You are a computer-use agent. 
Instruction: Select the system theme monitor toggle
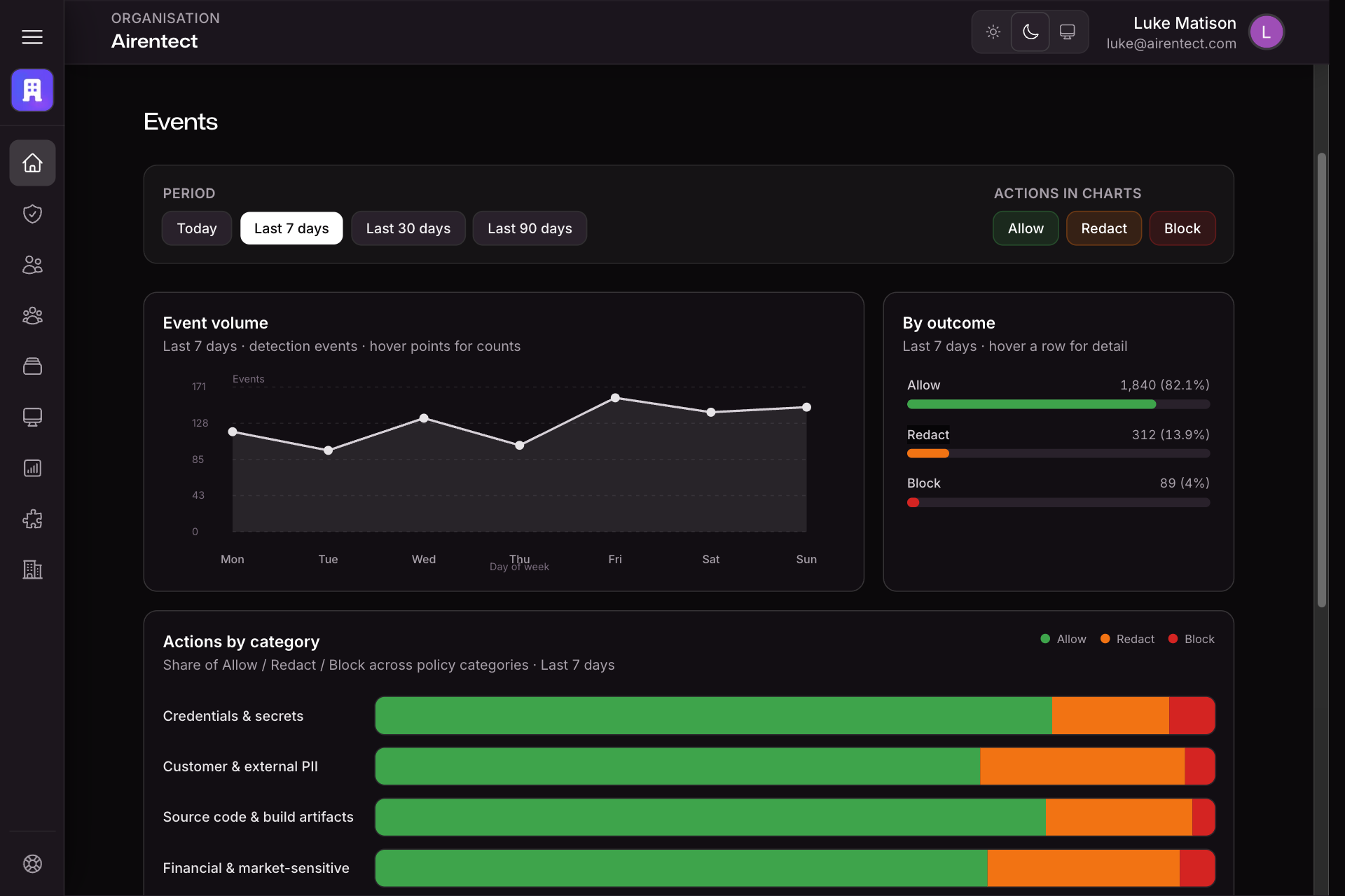(1067, 32)
